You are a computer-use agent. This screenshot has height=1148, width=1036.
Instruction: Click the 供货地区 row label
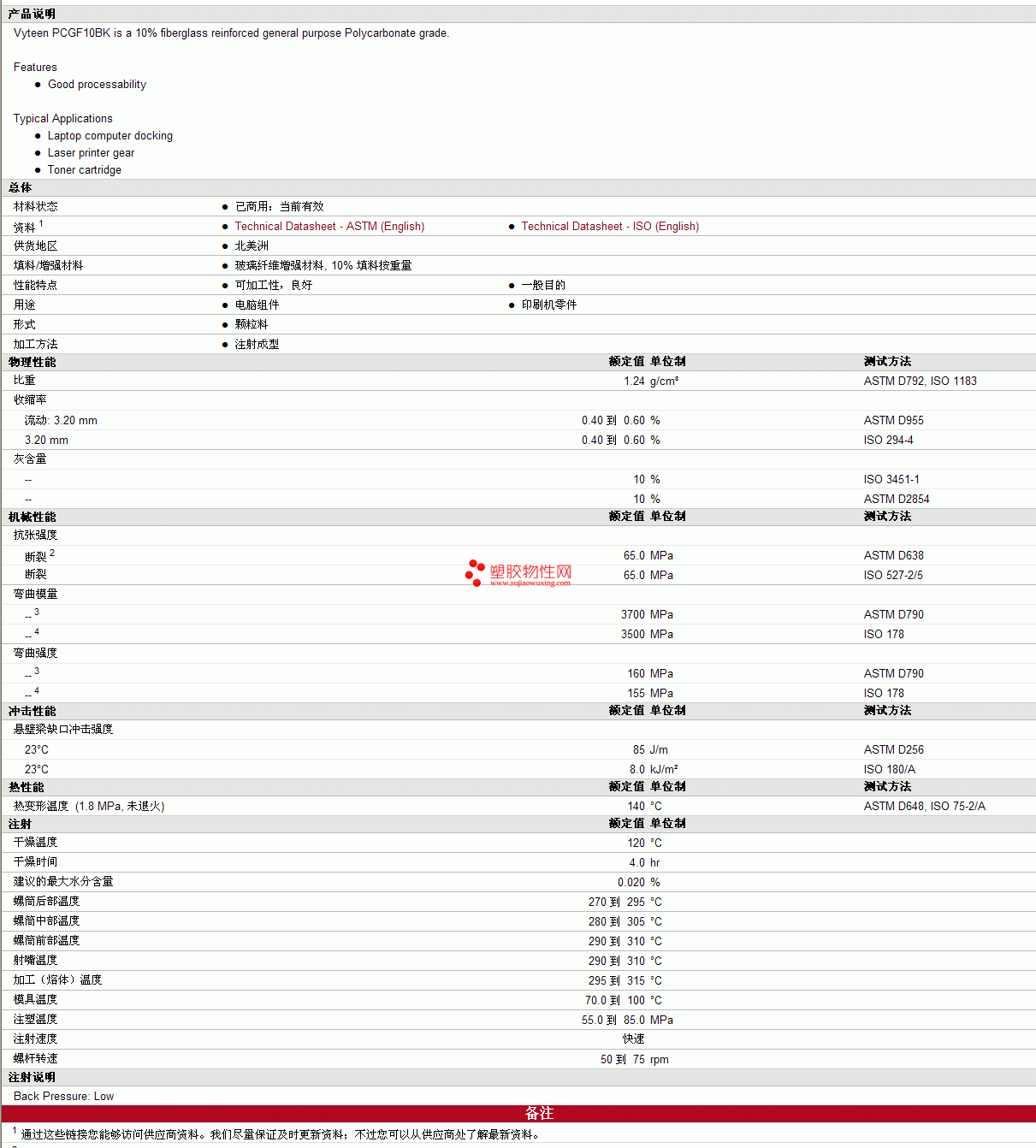tap(36, 246)
